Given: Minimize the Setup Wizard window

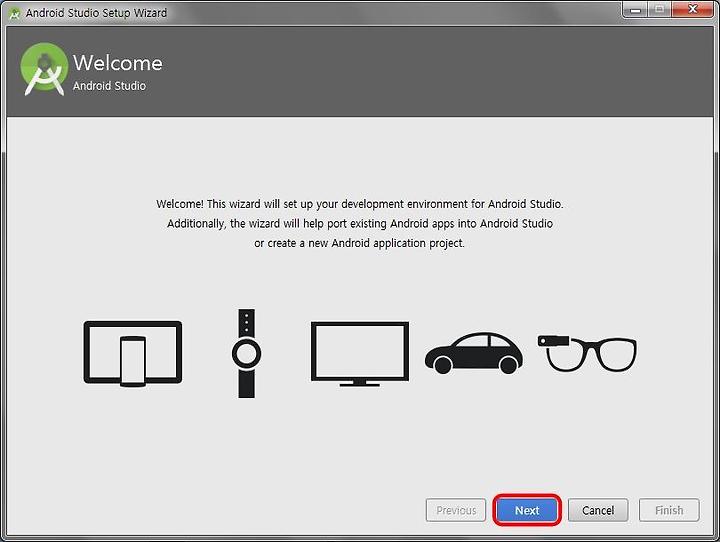Looking at the screenshot, I should click(x=635, y=9).
